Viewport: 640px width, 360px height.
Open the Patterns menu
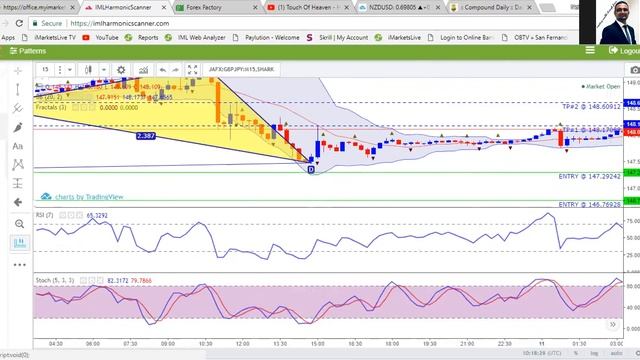[x=28, y=51]
